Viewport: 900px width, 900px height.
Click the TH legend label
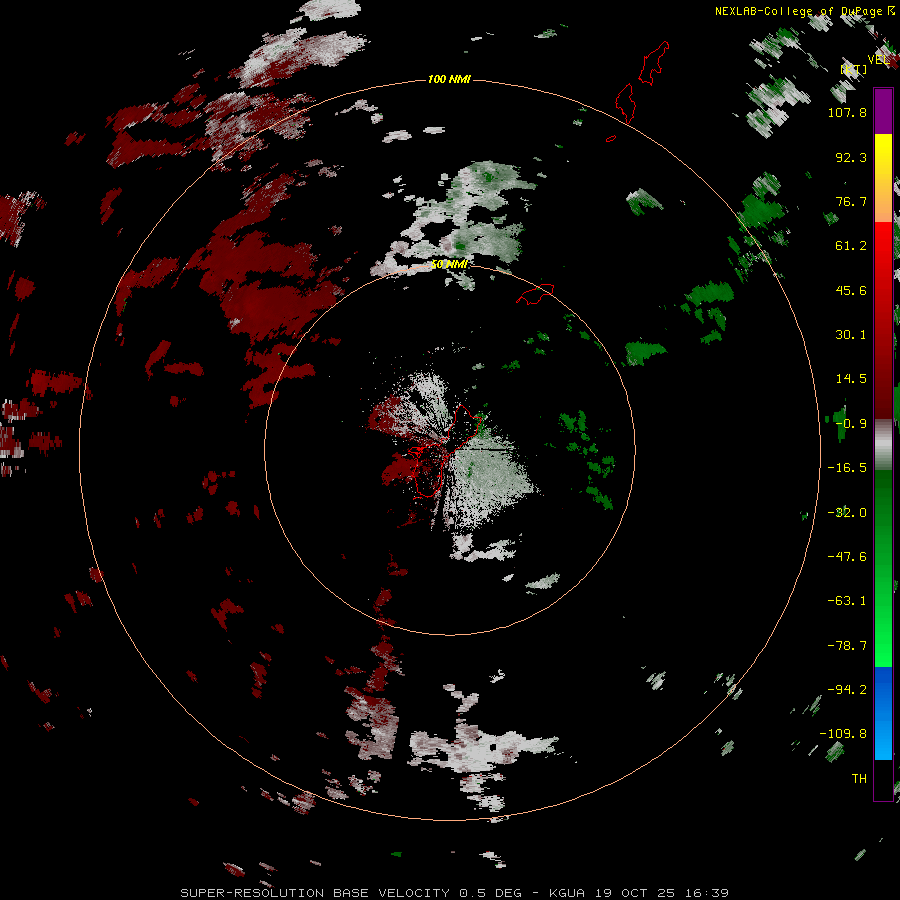pos(859,779)
